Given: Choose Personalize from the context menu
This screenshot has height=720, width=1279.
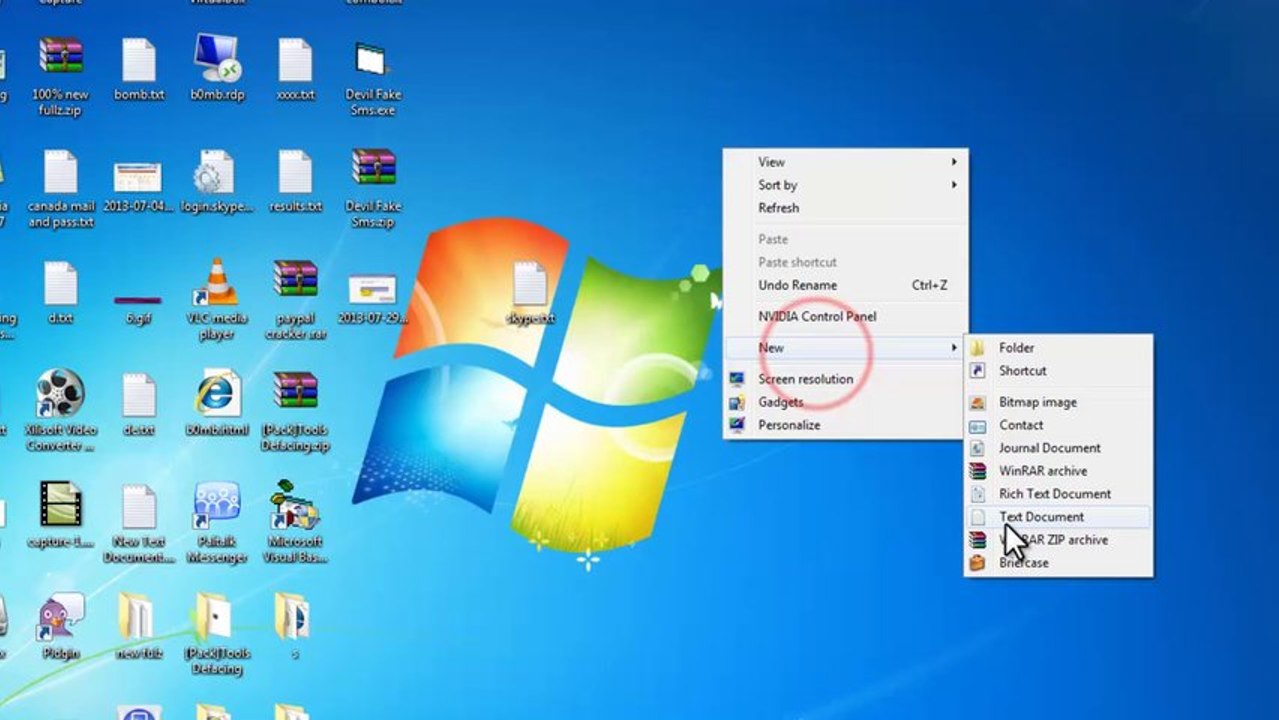Looking at the screenshot, I should click(x=845, y=425).
